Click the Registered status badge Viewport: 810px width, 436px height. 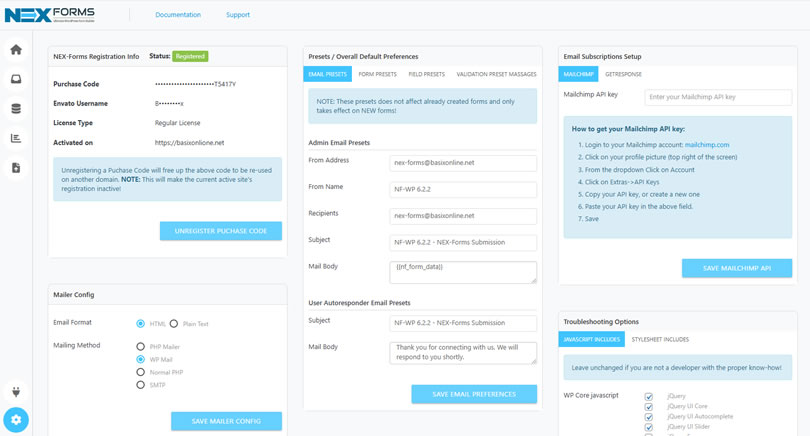[x=190, y=56]
